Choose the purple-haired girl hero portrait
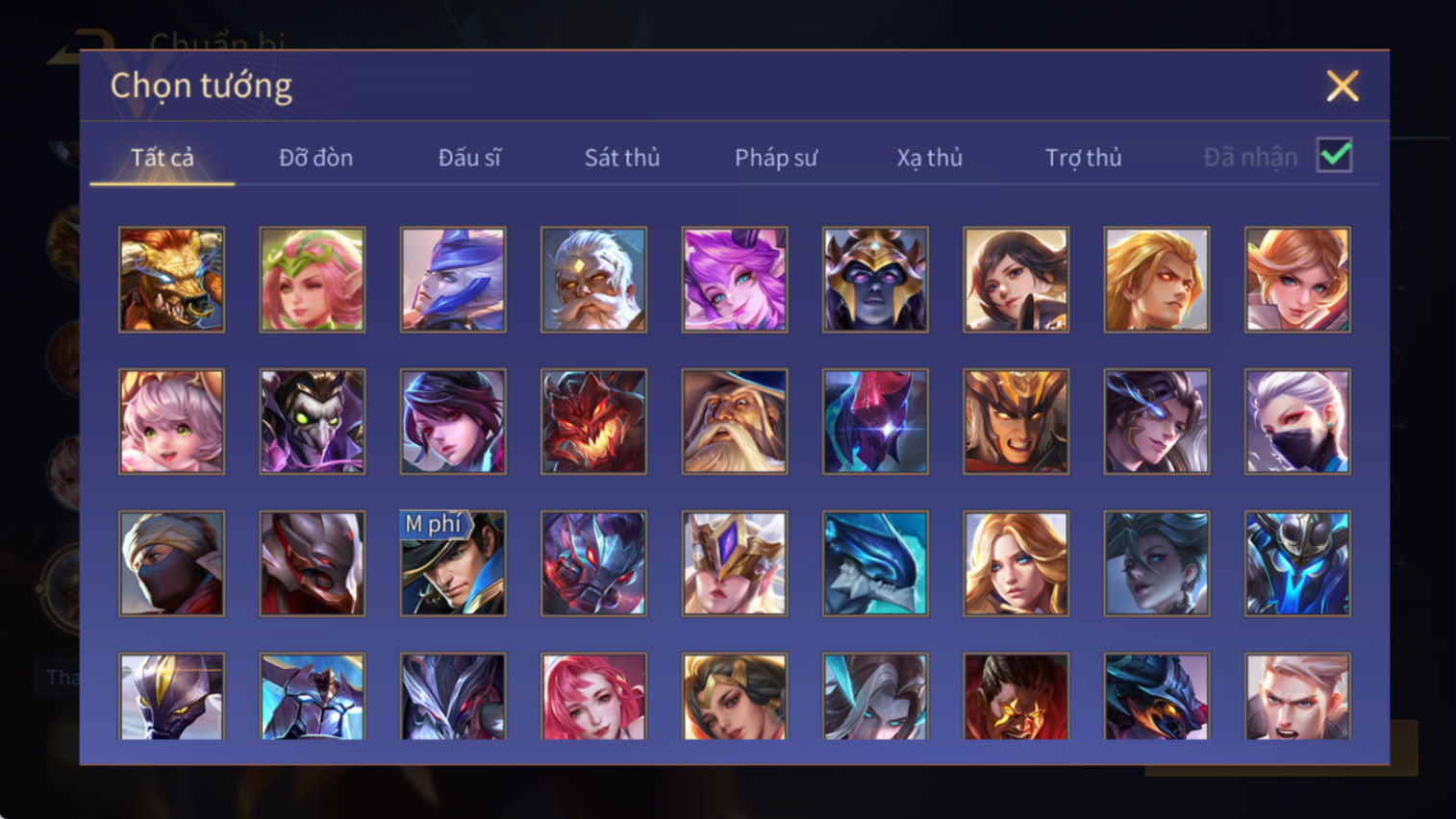The width and height of the screenshot is (1456, 819). click(x=735, y=280)
